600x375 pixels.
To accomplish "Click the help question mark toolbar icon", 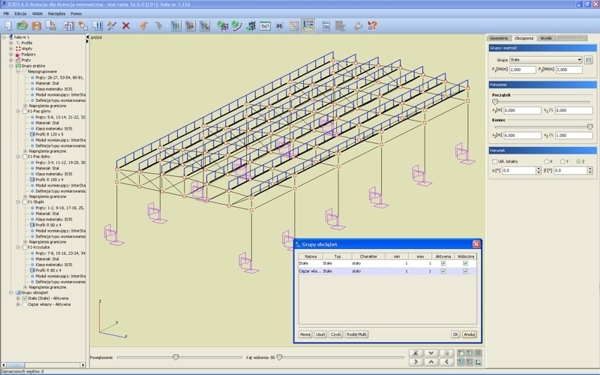I will (372, 26).
